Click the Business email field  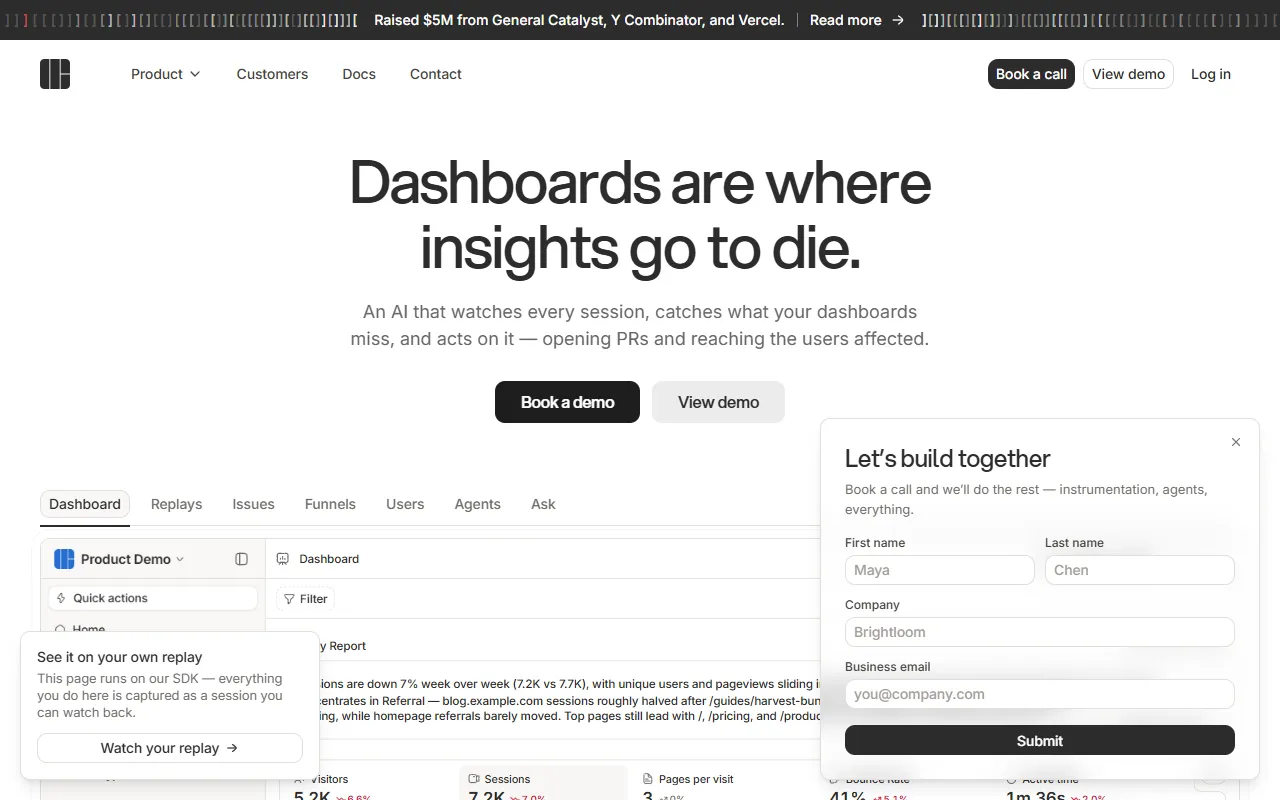tap(1040, 694)
